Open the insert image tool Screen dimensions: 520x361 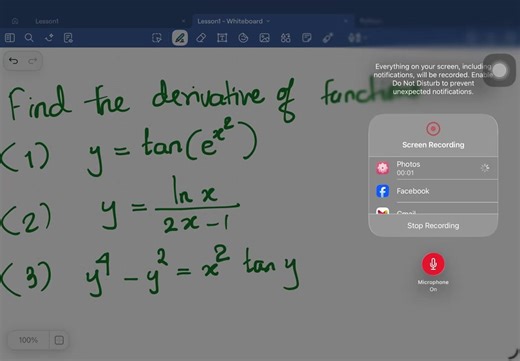pos(264,38)
